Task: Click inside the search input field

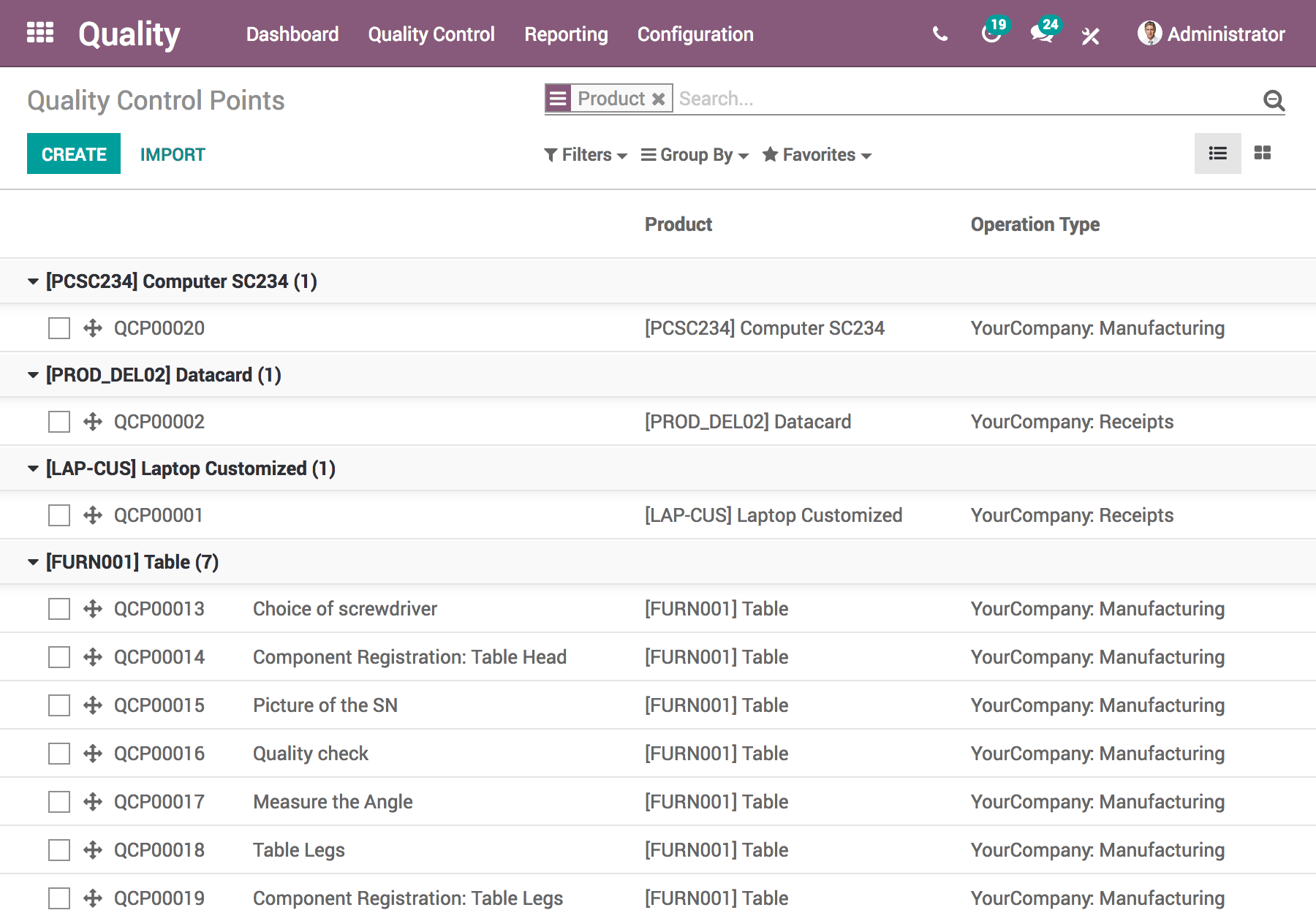Action: [x=877, y=98]
